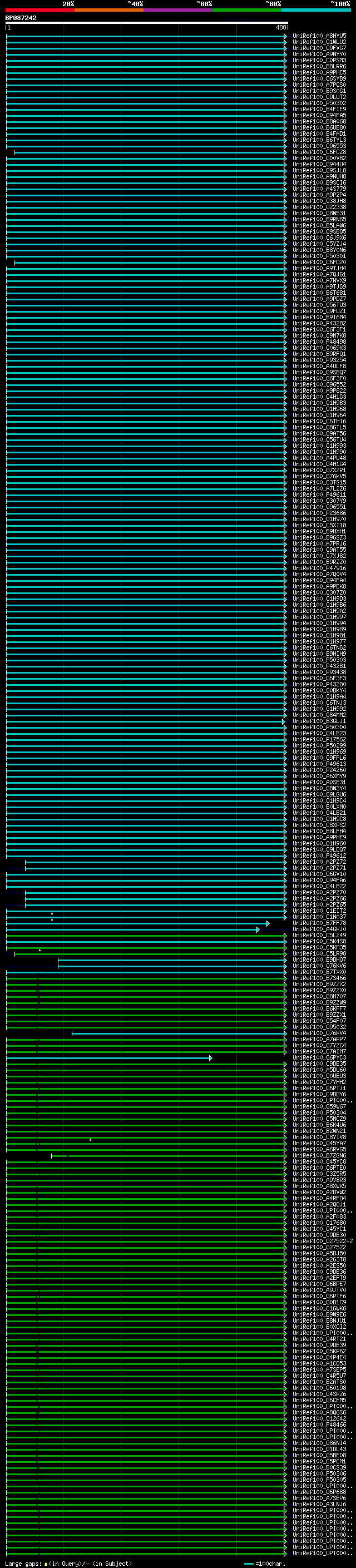The image size is (356, 1568).
Task: Click the cyan ~100% identity legend segment
Action: point(316,10)
